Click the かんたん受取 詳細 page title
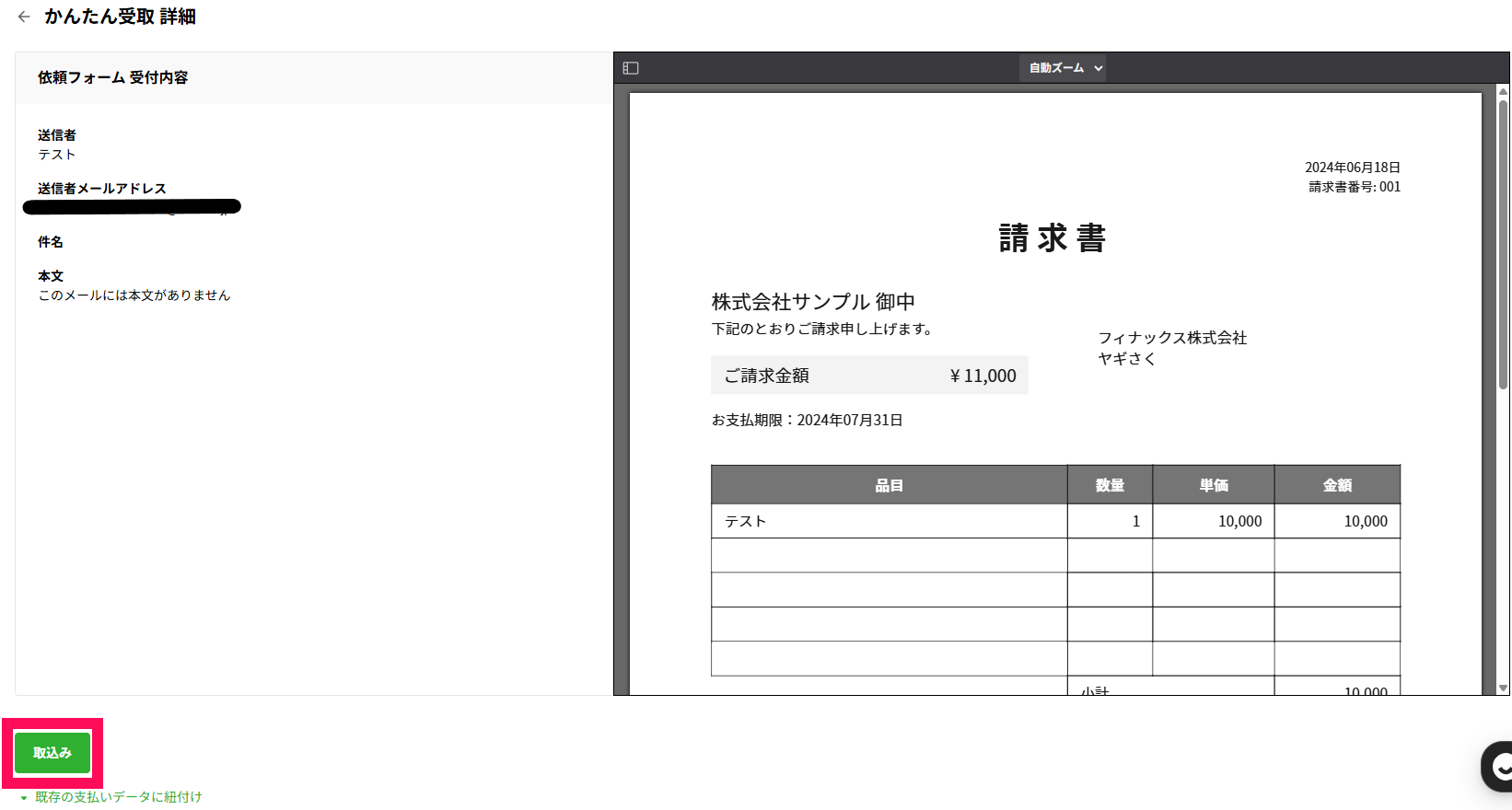 pos(120,17)
